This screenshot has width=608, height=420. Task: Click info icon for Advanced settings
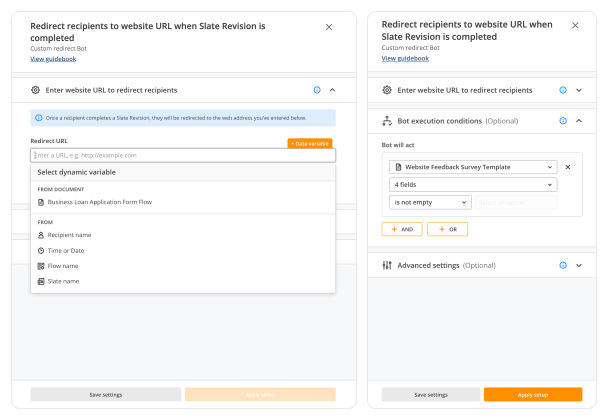coord(563,265)
